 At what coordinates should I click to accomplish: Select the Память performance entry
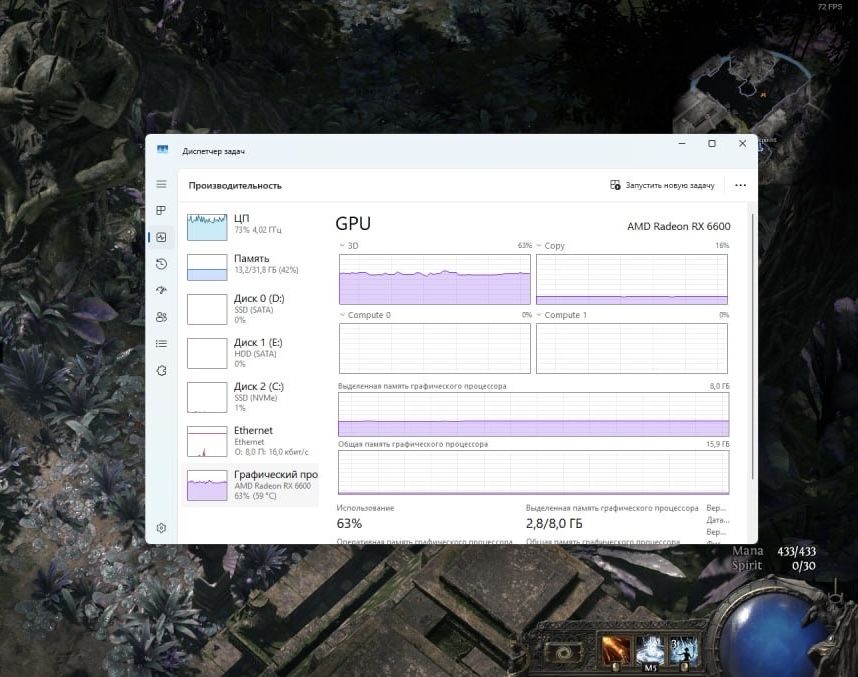coord(250,267)
